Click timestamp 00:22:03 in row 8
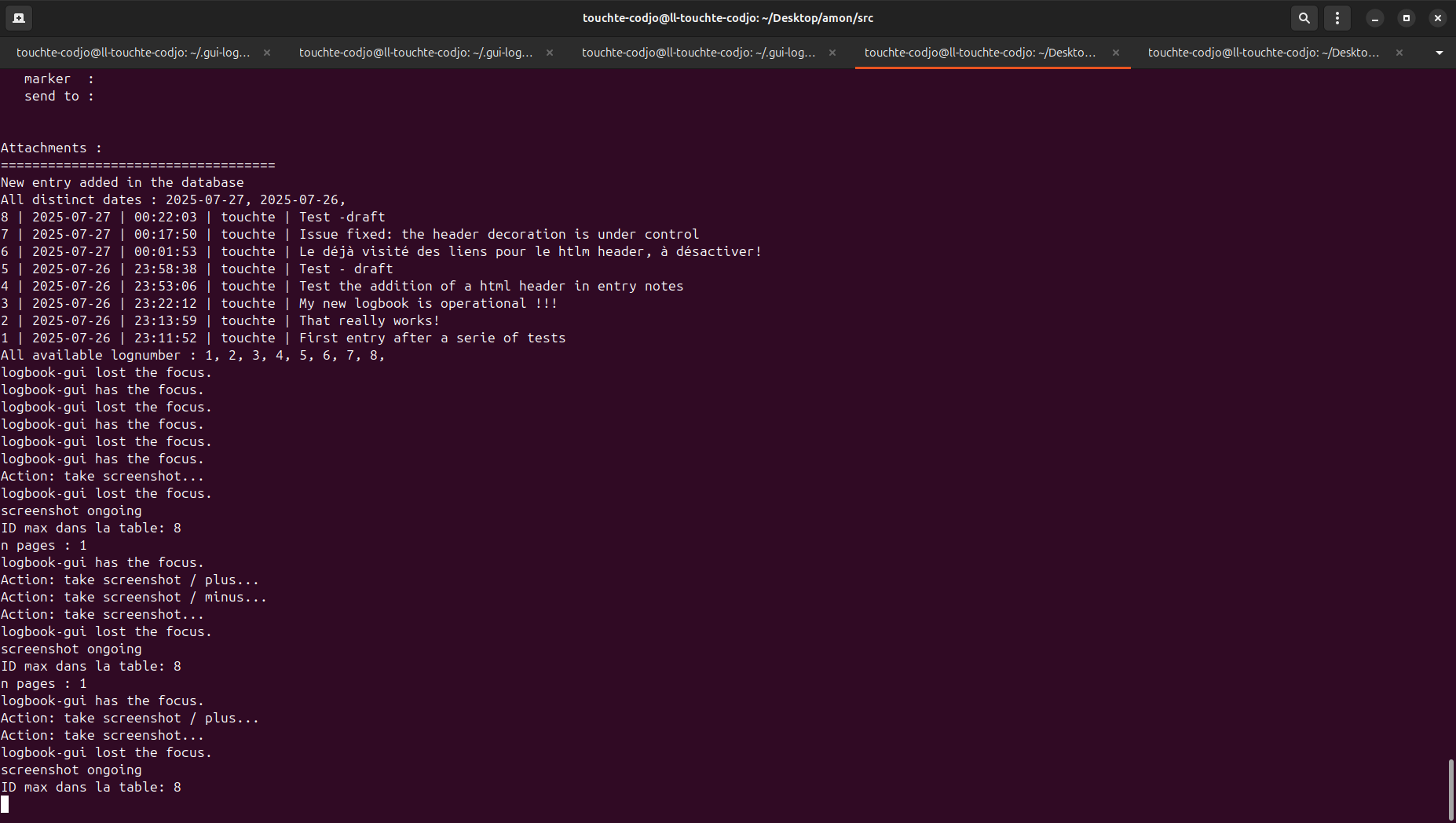 tap(166, 217)
